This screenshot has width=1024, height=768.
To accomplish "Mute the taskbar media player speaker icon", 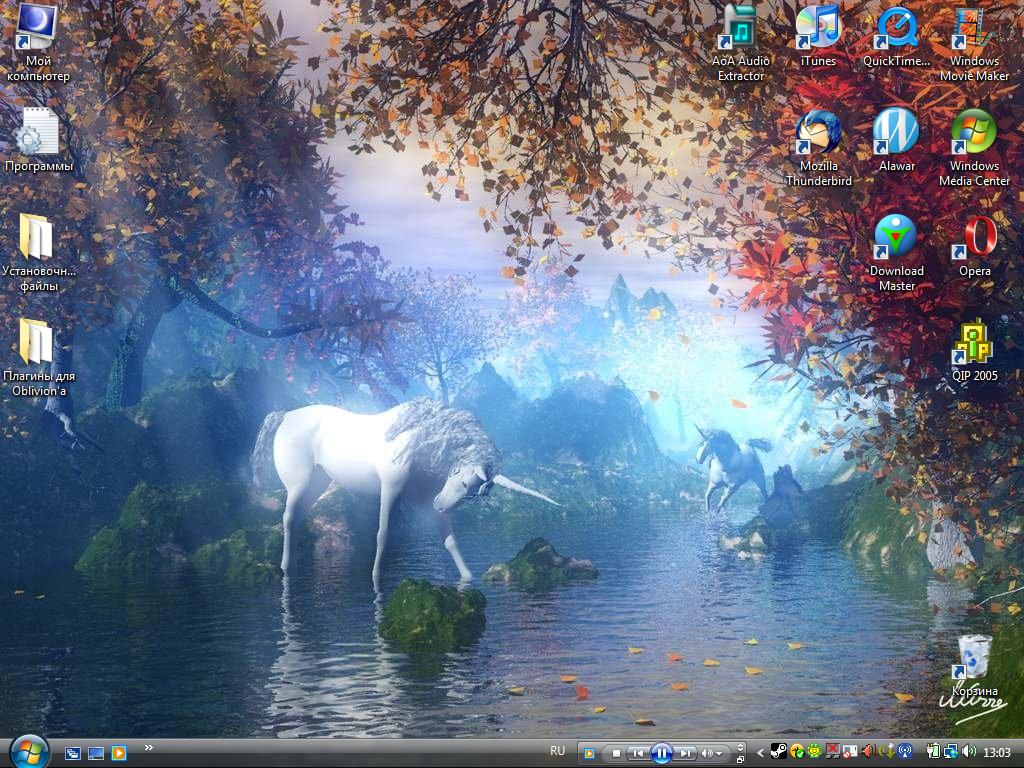I will pos(707,753).
